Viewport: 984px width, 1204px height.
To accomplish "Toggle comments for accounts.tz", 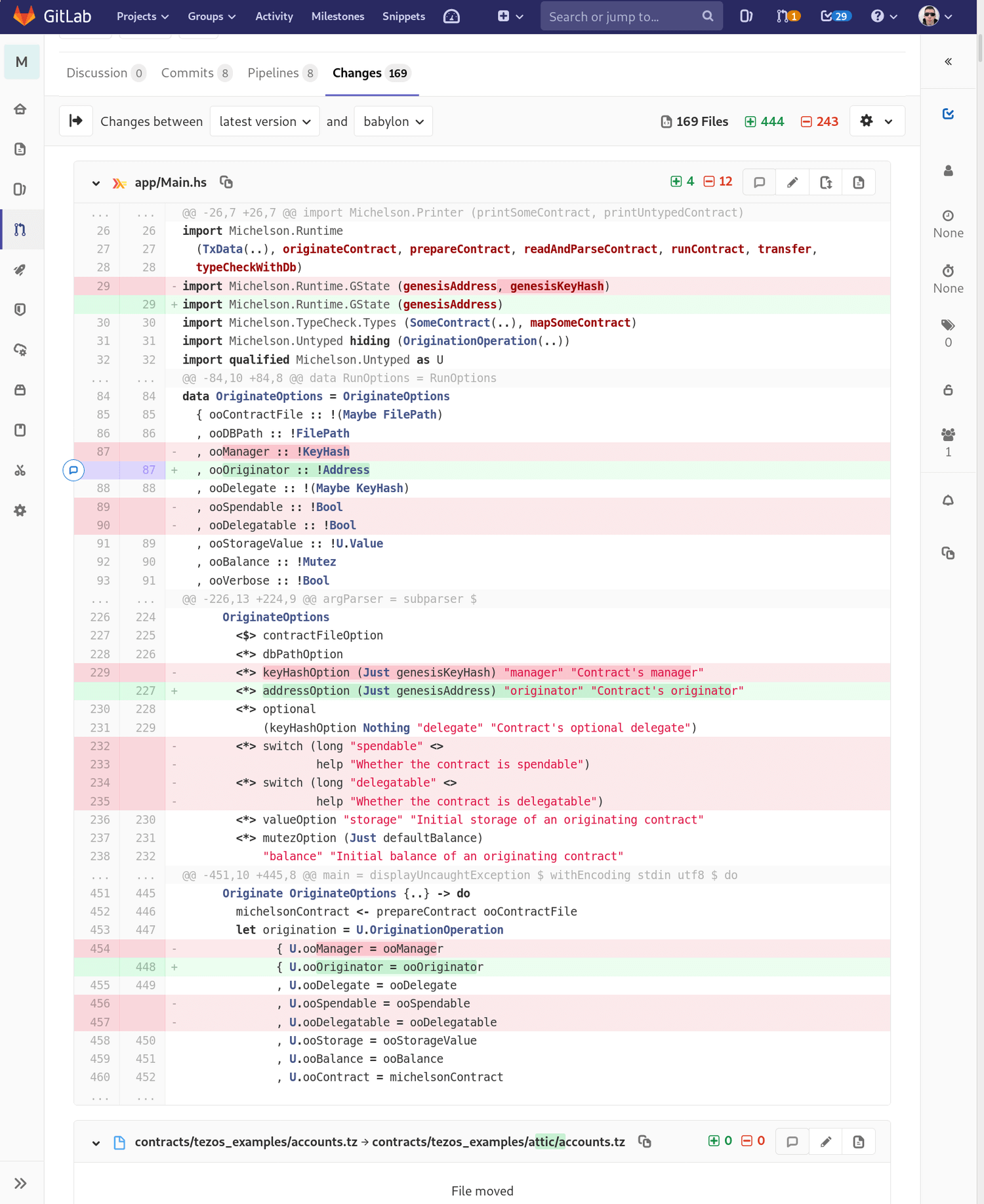I will click(792, 1142).
